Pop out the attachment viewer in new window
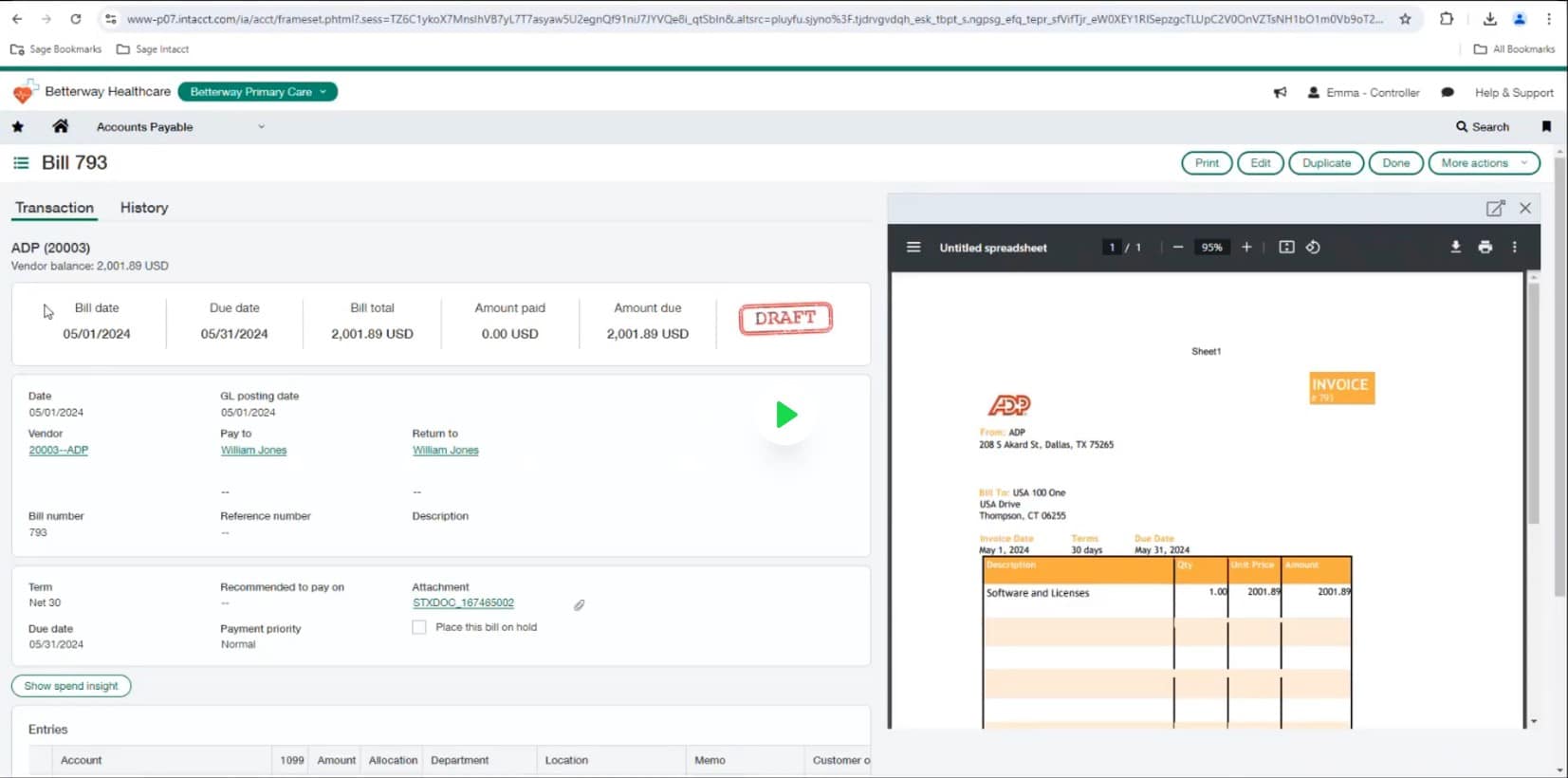 pyautogui.click(x=1495, y=208)
